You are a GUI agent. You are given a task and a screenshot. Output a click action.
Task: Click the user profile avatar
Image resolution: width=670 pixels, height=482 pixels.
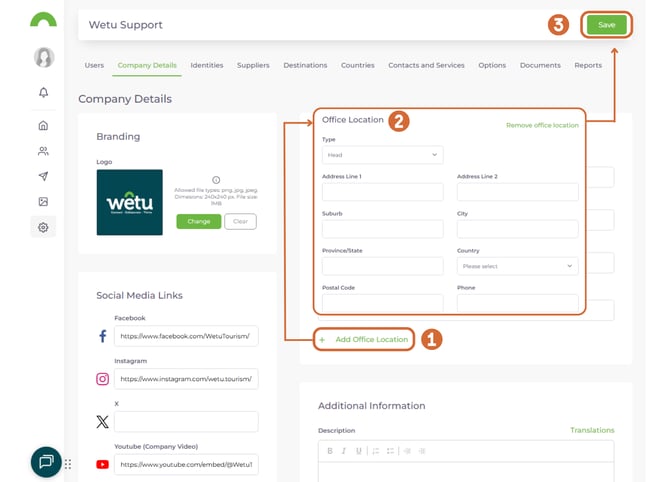43,57
